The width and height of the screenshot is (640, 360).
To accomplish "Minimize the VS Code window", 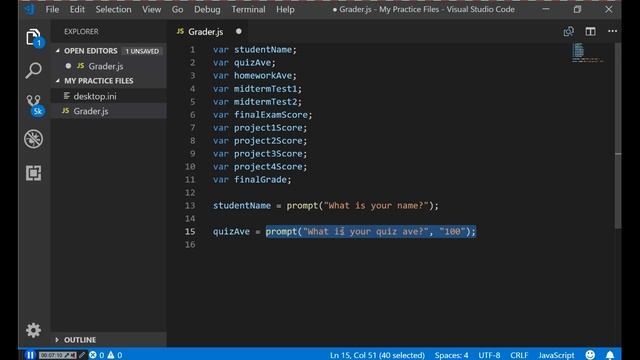I will click(546, 9).
